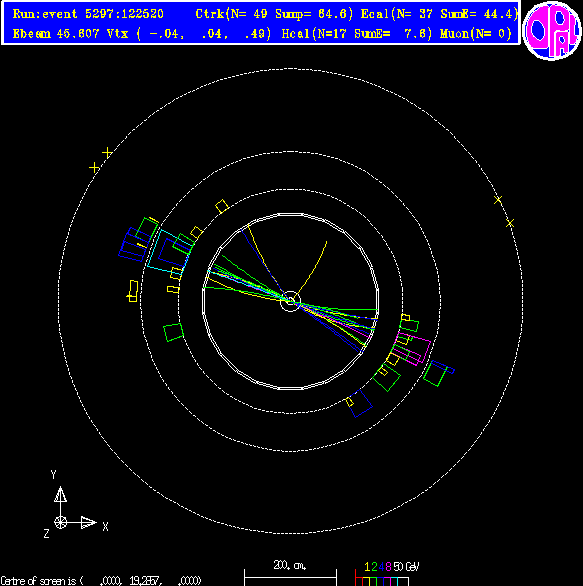Click the Muon(N= 0) readout
Image resolution: width=583 pixels, height=586 pixels.
click(476, 34)
